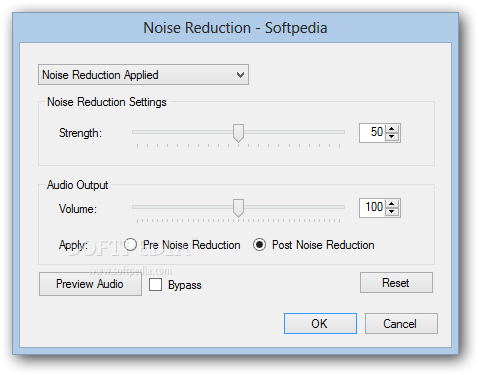The height and width of the screenshot is (375, 479).
Task: Click the Preview Audio button
Action: [x=90, y=284]
